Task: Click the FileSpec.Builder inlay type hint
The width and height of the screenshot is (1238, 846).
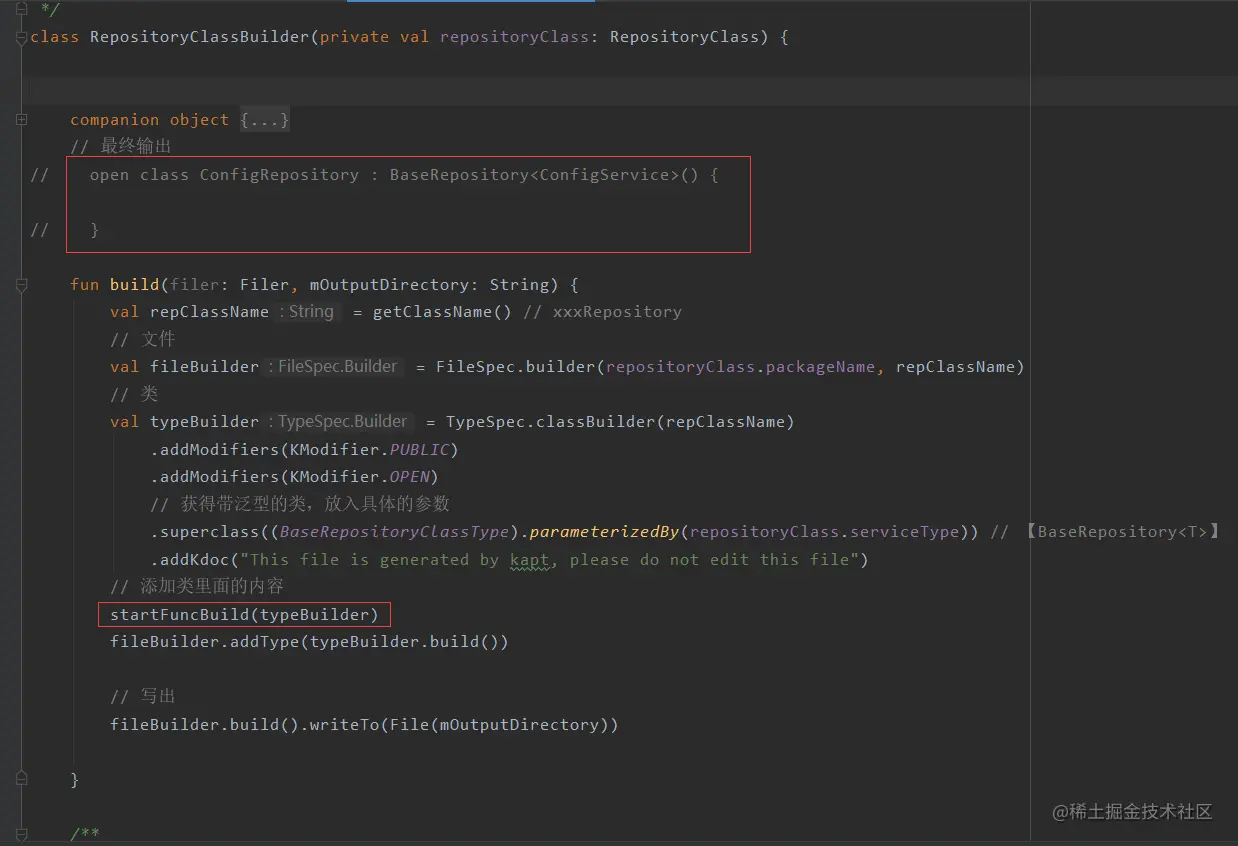Action: point(333,367)
